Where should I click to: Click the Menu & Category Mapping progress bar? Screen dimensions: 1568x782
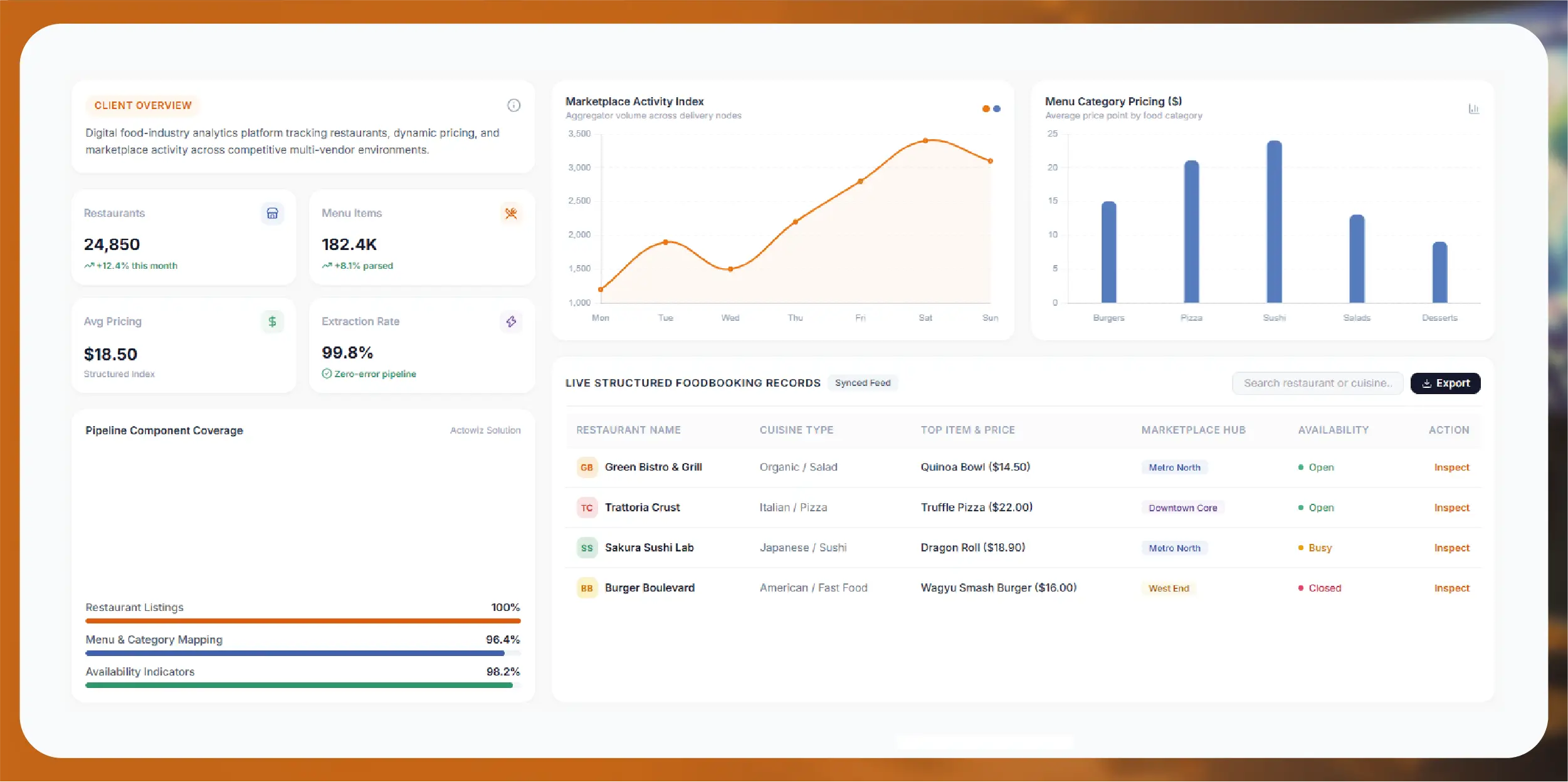coord(303,653)
